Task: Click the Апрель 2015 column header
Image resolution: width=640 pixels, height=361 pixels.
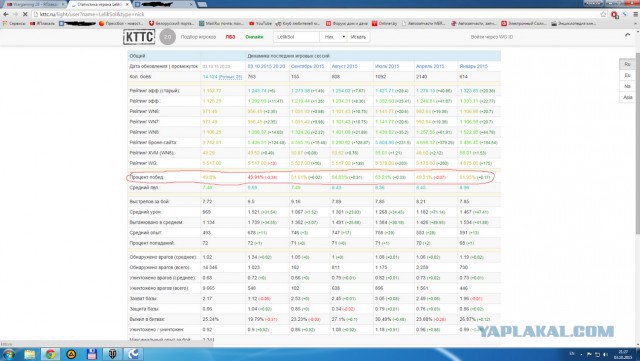Action: tap(430, 66)
